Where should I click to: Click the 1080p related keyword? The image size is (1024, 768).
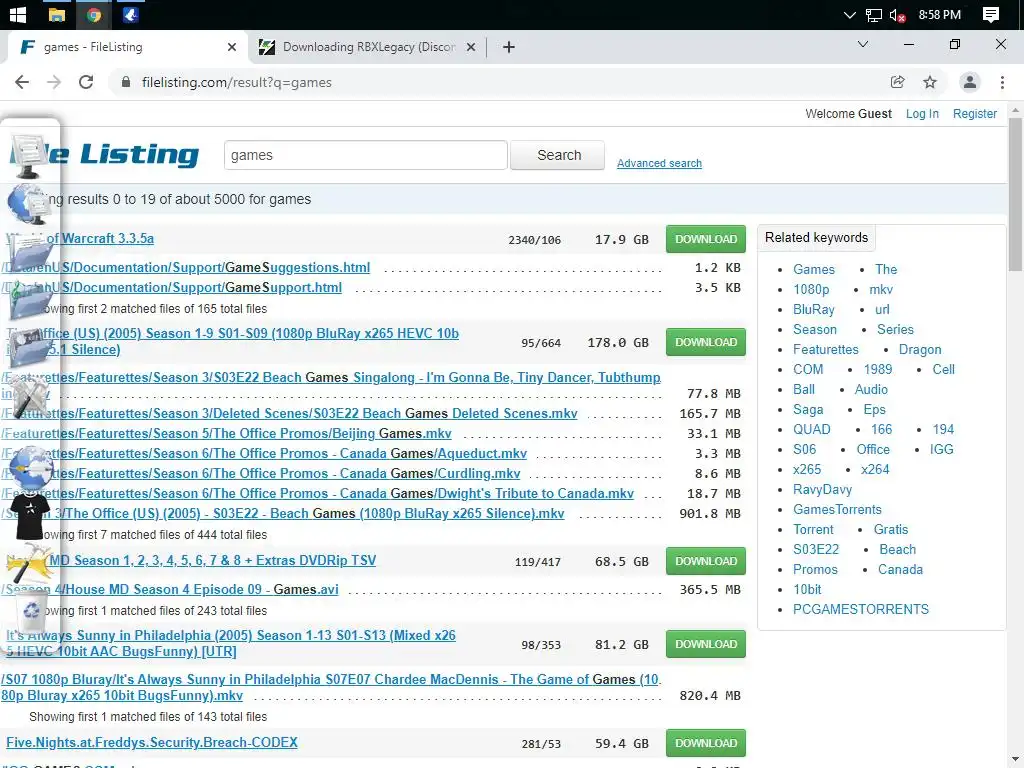pos(811,289)
